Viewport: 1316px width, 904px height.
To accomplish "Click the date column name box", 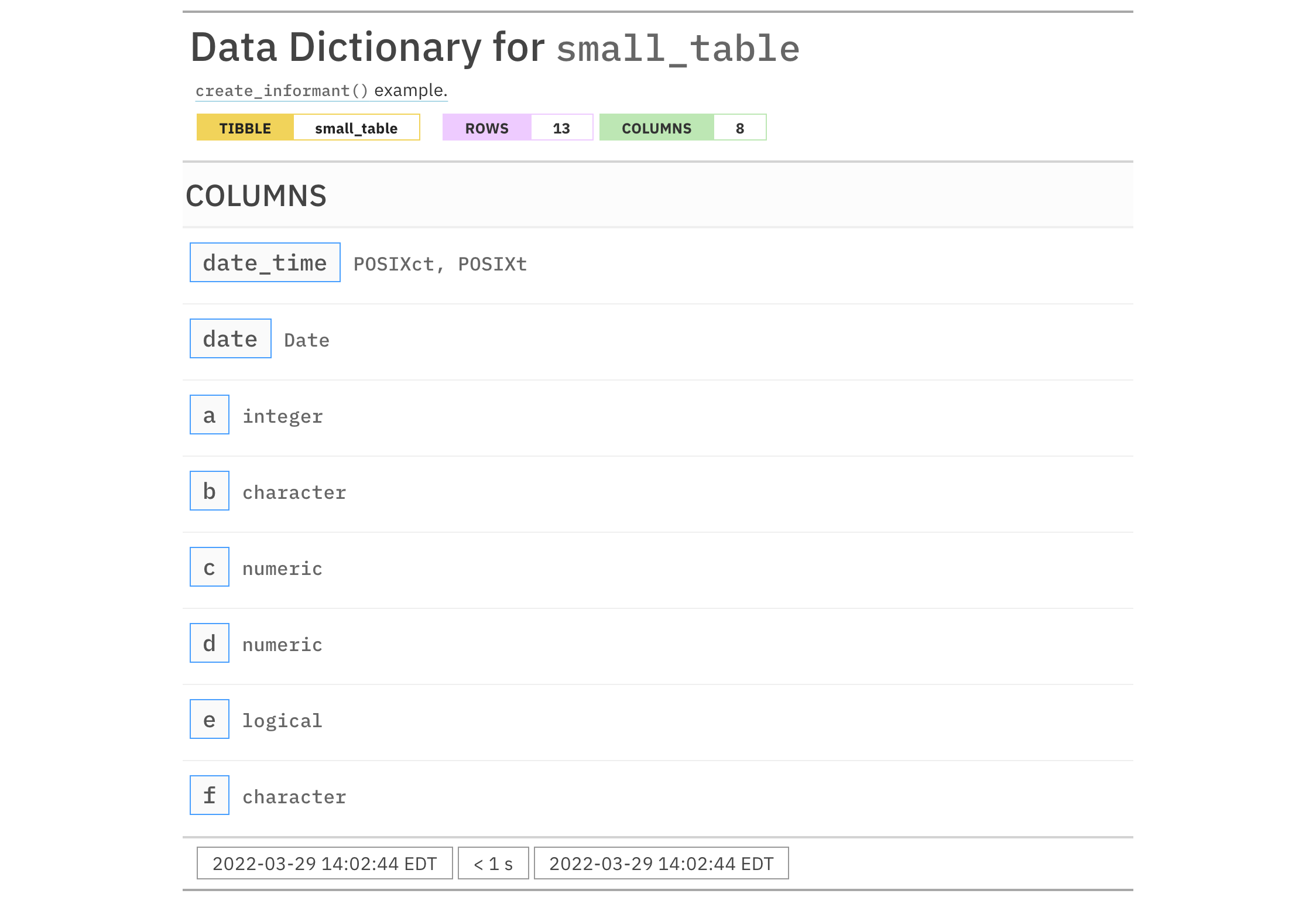I will [230, 338].
